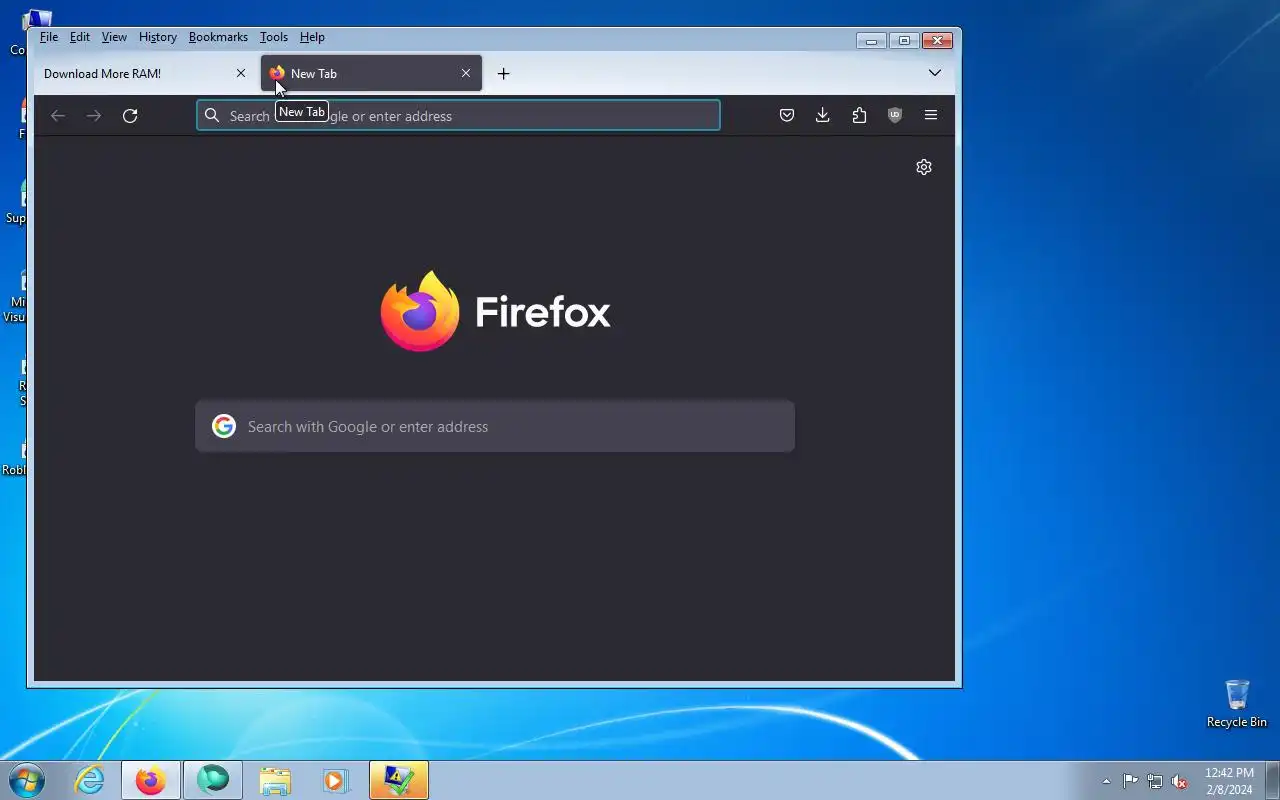1280x800 pixels.
Task: Close the Download More RAM! tab
Action: click(x=240, y=73)
